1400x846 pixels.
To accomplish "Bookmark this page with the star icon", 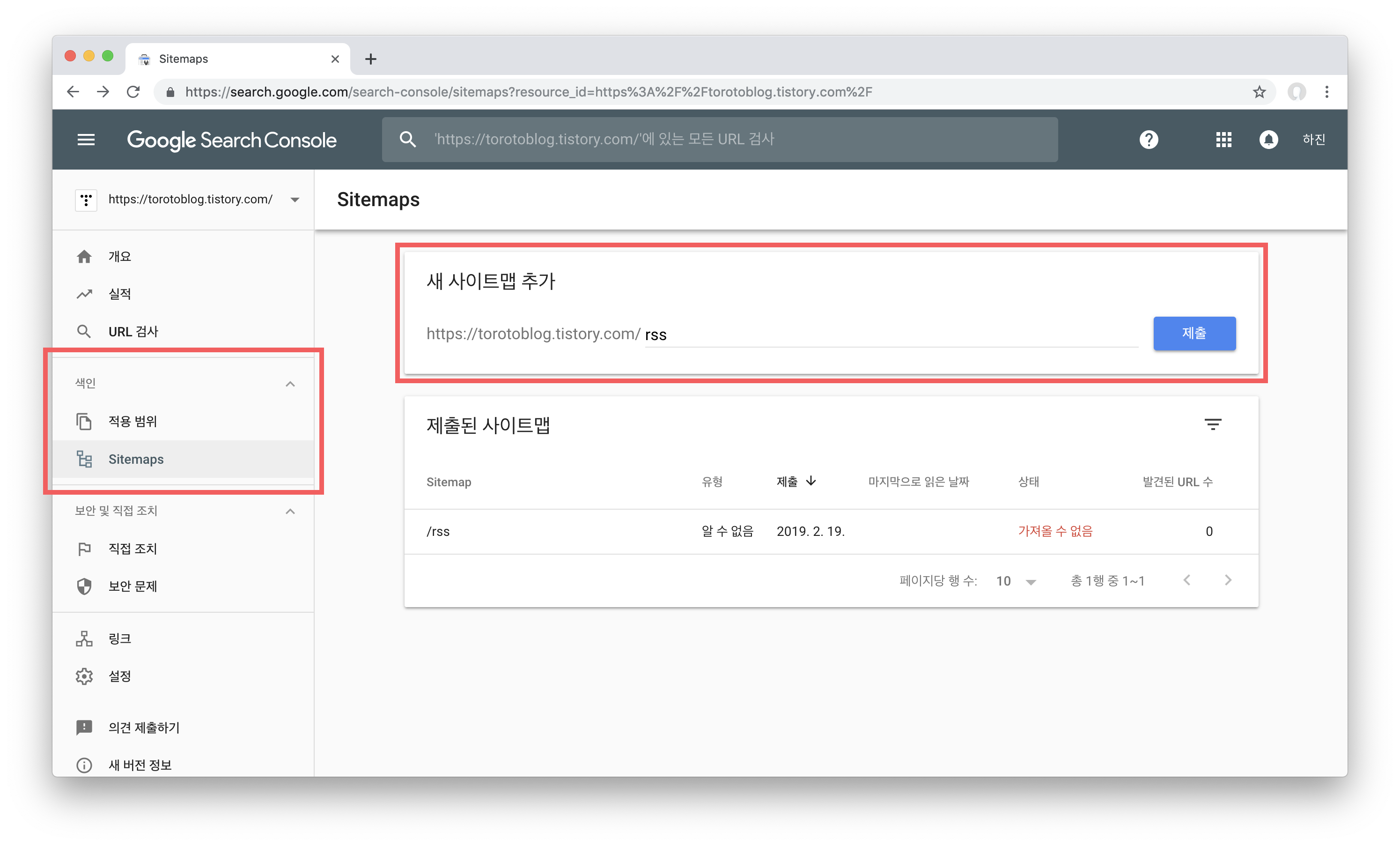I will coord(1259,92).
